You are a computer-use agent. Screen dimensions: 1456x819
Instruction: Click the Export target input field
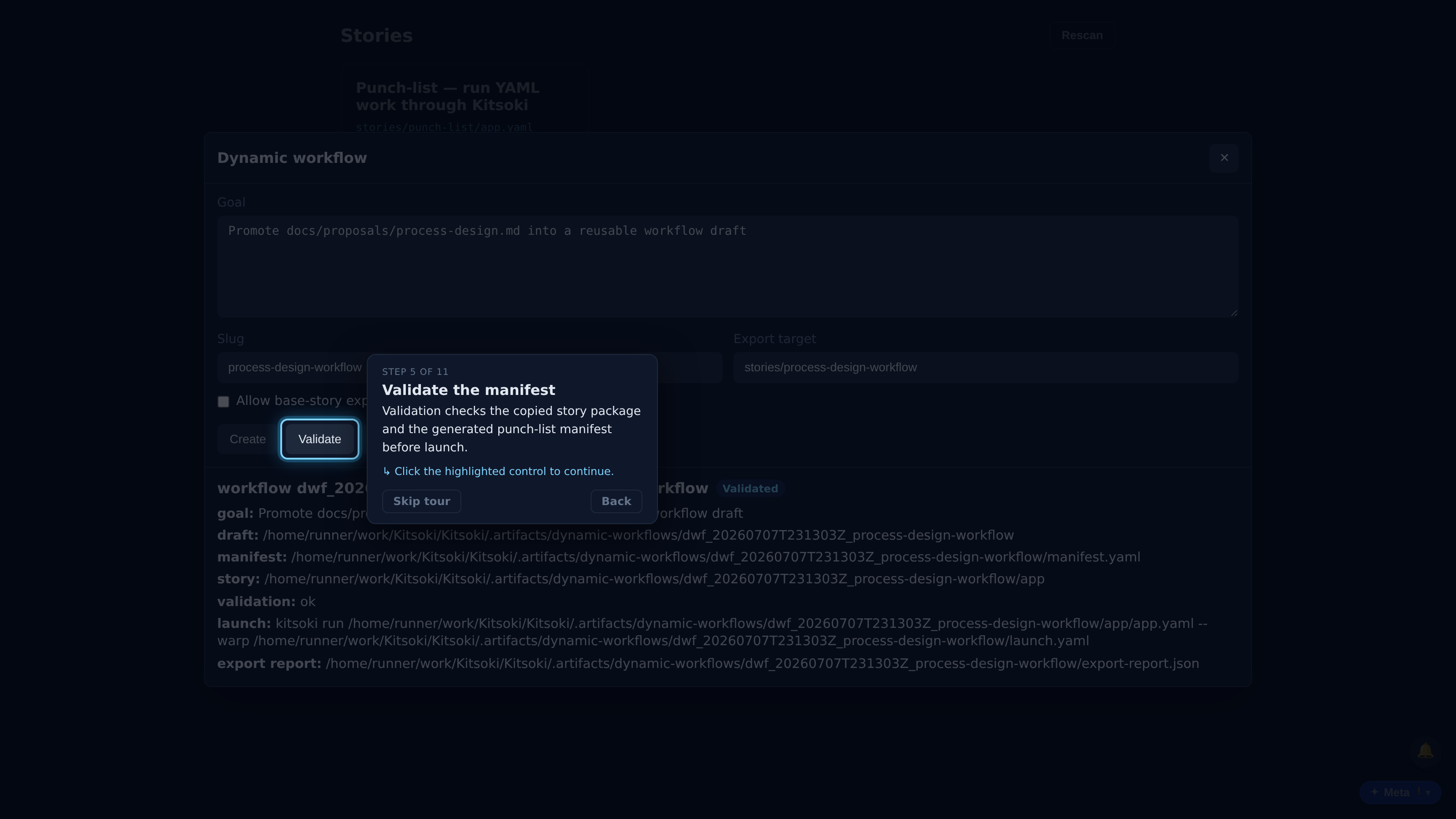(x=986, y=367)
